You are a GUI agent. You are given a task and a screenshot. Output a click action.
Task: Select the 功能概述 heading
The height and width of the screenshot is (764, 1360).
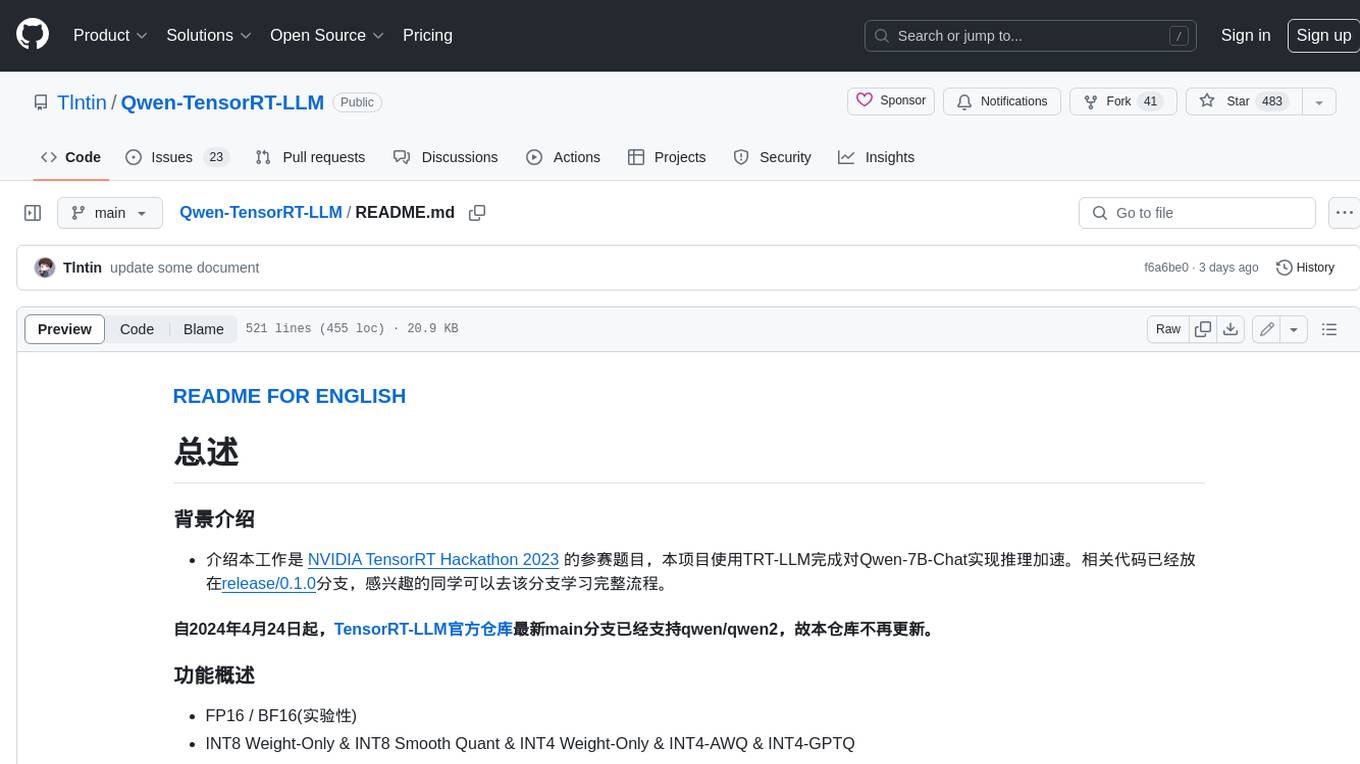click(x=214, y=675)
